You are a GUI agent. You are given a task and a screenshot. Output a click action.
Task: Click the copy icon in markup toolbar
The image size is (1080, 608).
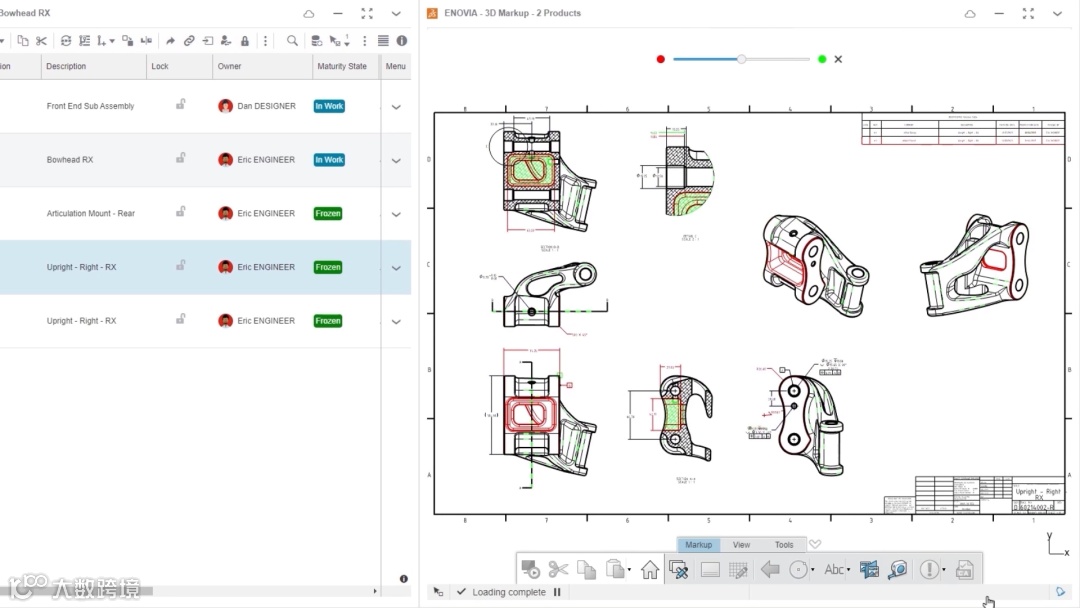(x=586, y=569)
